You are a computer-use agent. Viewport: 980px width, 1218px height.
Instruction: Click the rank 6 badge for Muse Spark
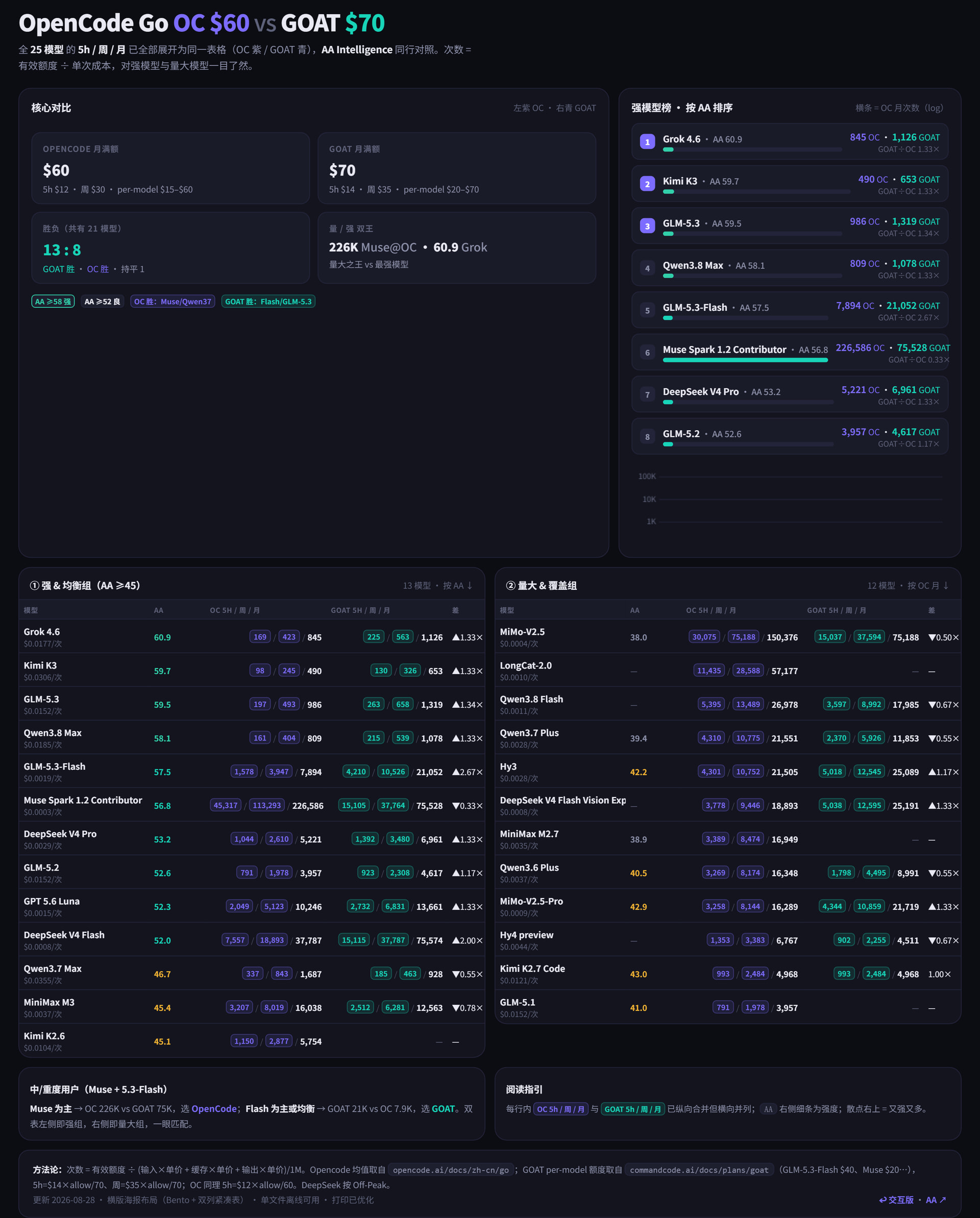(647, 352)
